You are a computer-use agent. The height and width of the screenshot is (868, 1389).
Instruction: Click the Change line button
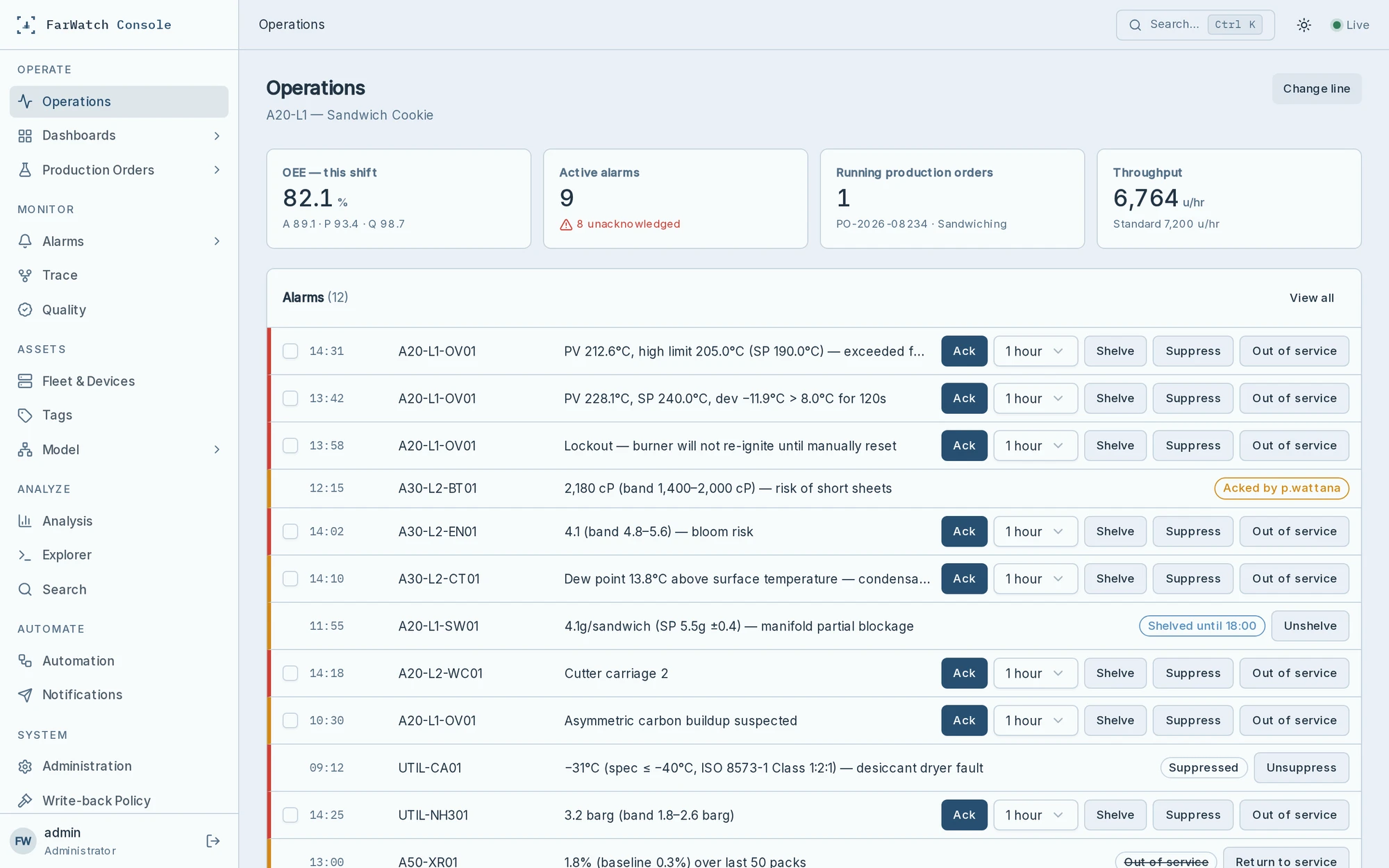point(1316,89)
